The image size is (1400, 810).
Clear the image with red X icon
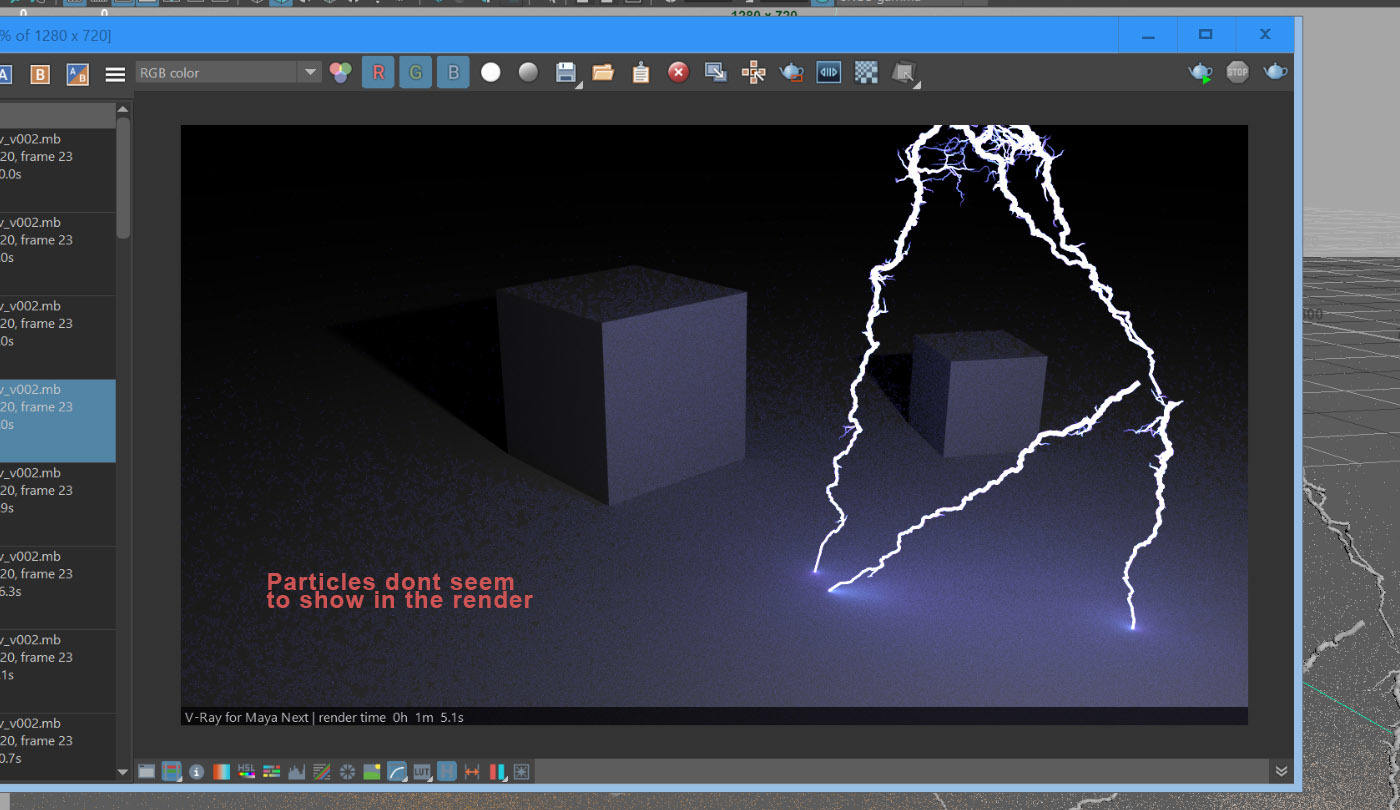[x=678, y=73]
